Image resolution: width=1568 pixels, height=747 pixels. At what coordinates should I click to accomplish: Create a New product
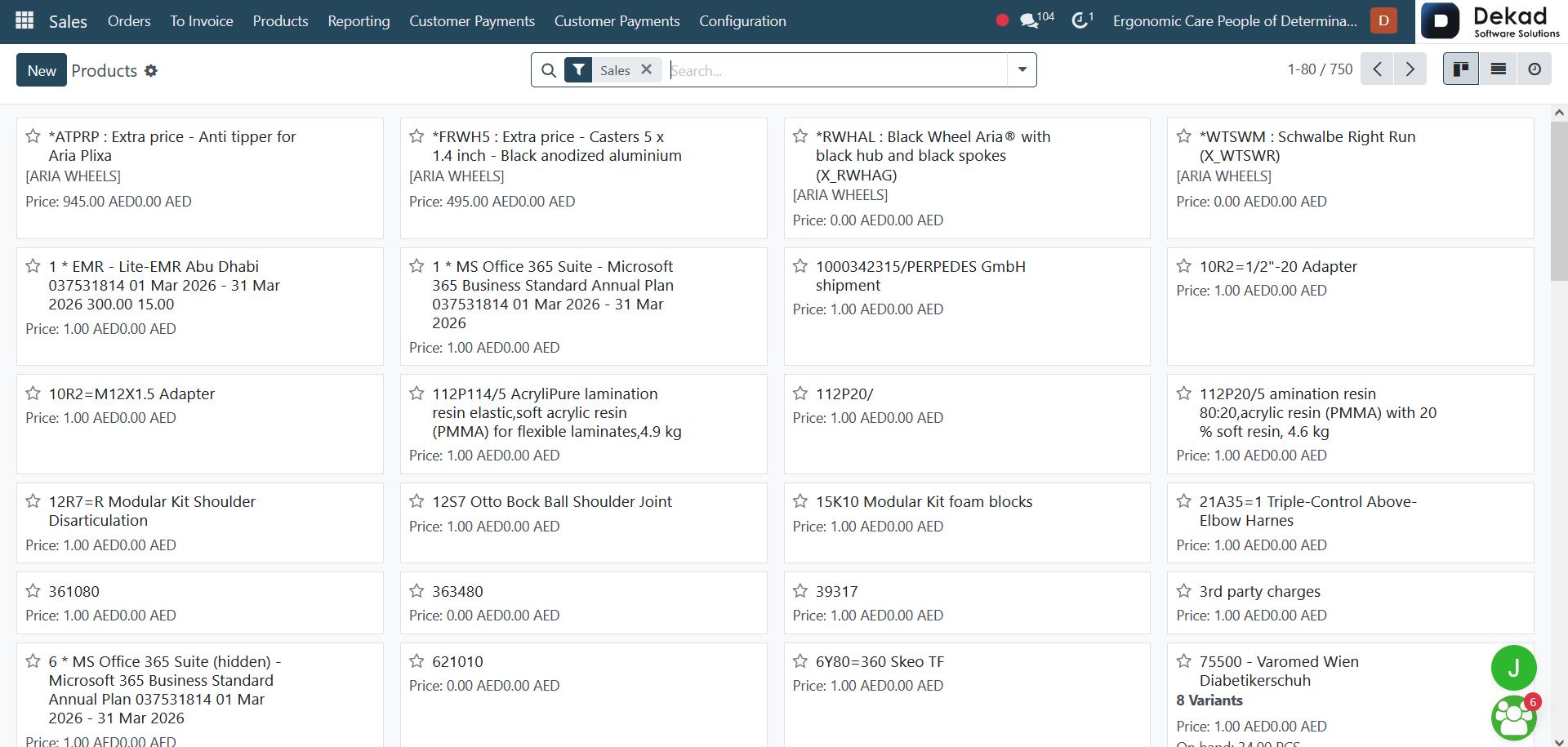point(42,70)
